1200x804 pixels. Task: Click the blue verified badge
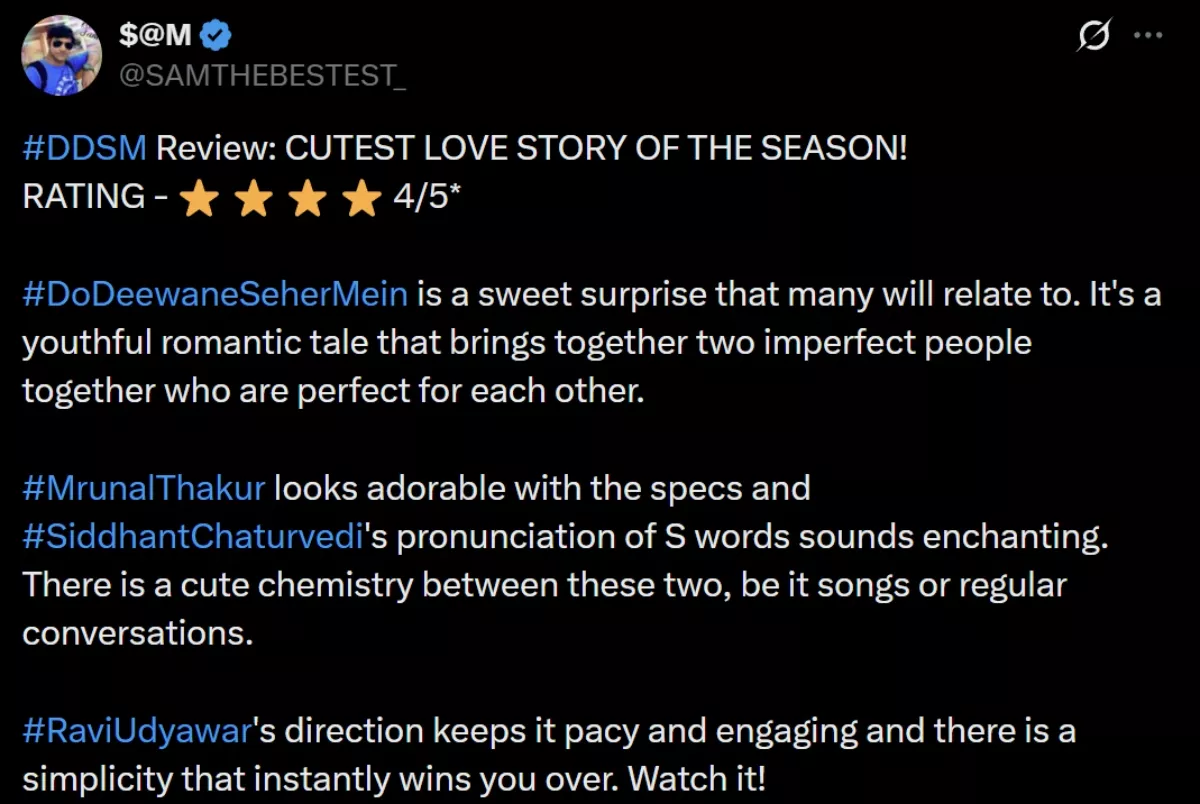point(217,37)
